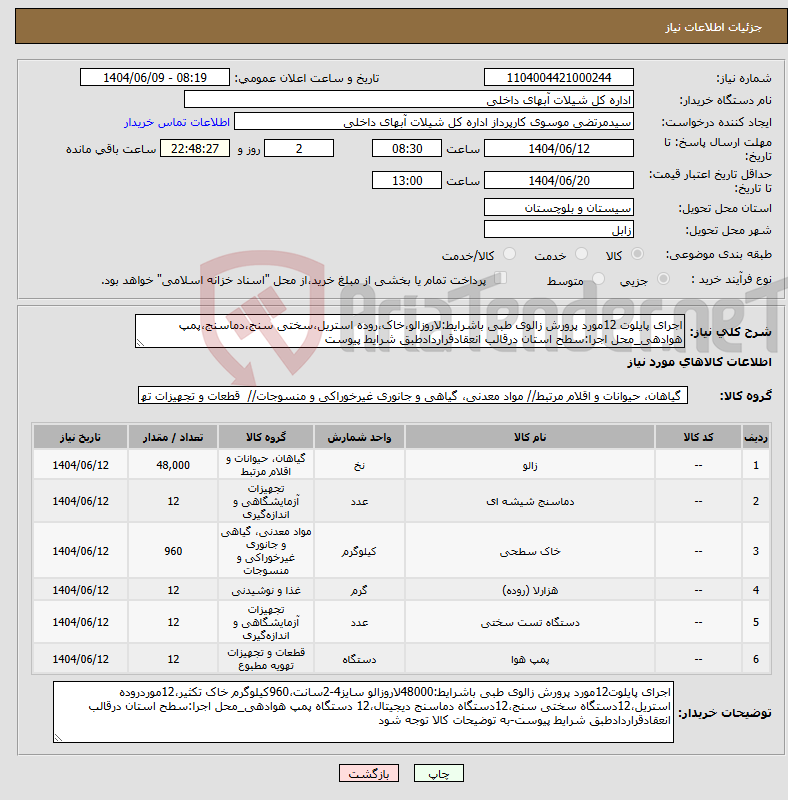Click the unit cell کیلوگرم
This screenshot has width=788, height=800.
(x=359, y=551)
